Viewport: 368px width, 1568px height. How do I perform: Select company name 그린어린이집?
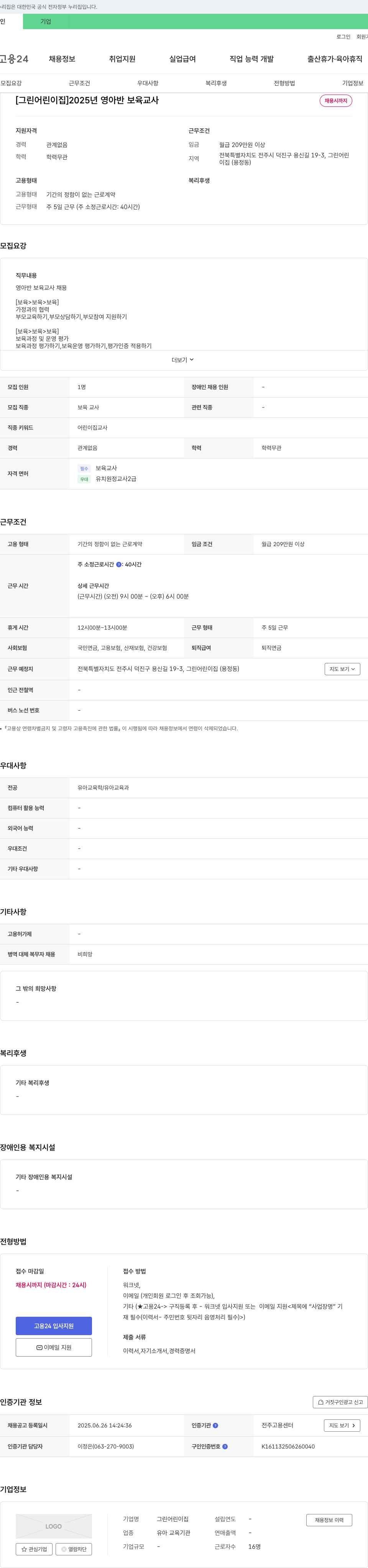pyautogui.click(x=172, y=1519)
